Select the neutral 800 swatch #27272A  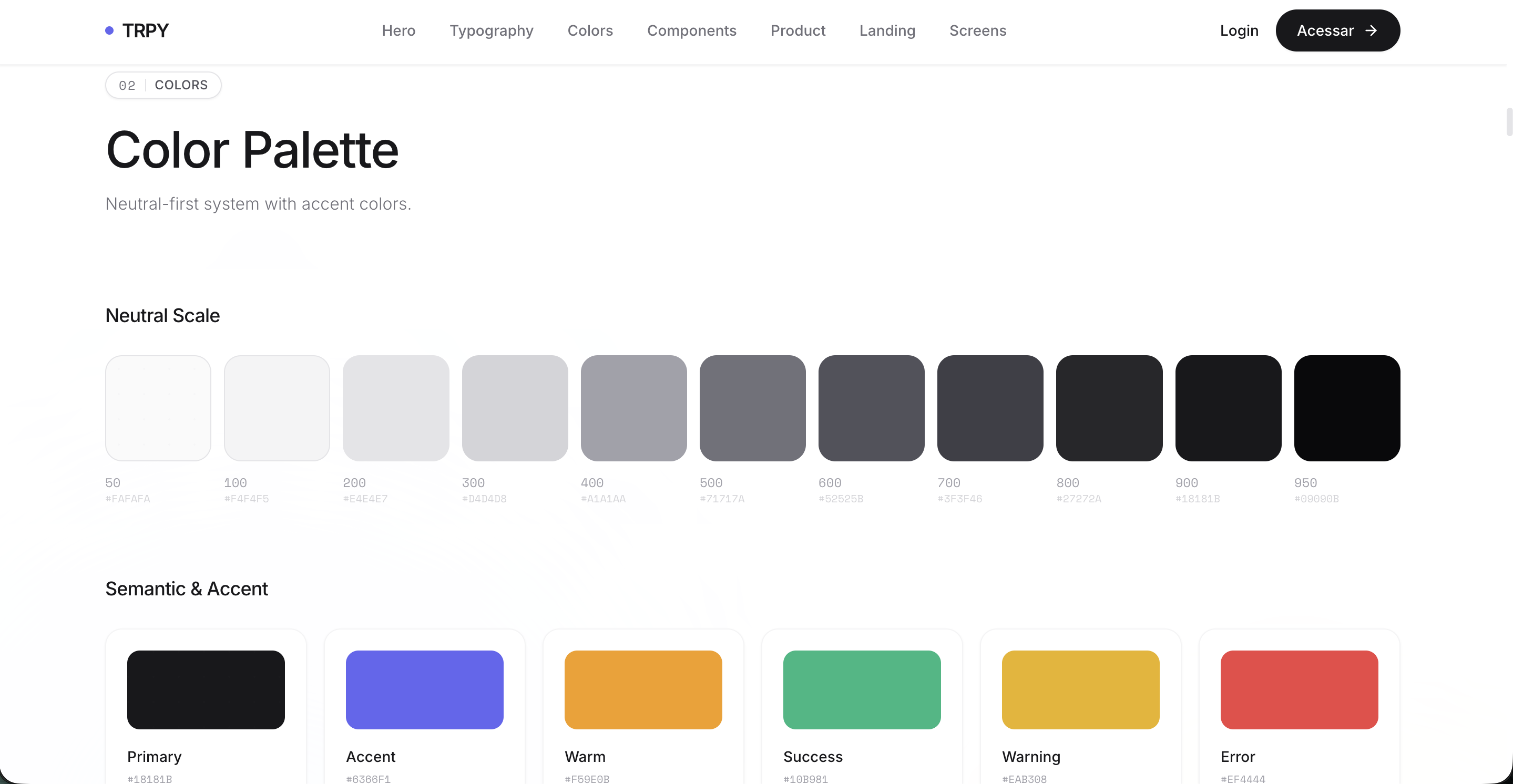(x=1109, y=408)
